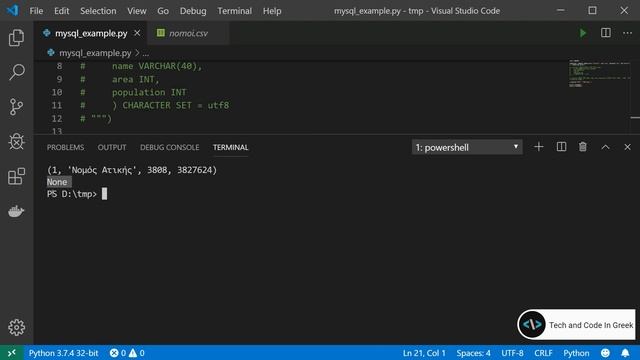
Task: Maximize the panel with up chevron
Action: coord(605,147)
